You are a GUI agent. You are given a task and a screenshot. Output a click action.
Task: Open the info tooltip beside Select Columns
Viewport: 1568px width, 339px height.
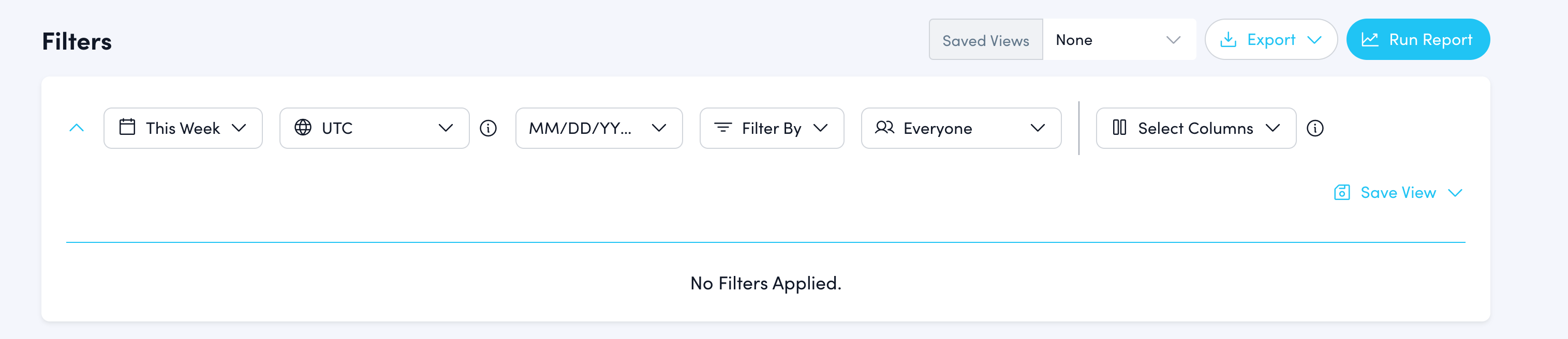point(1315,128)
